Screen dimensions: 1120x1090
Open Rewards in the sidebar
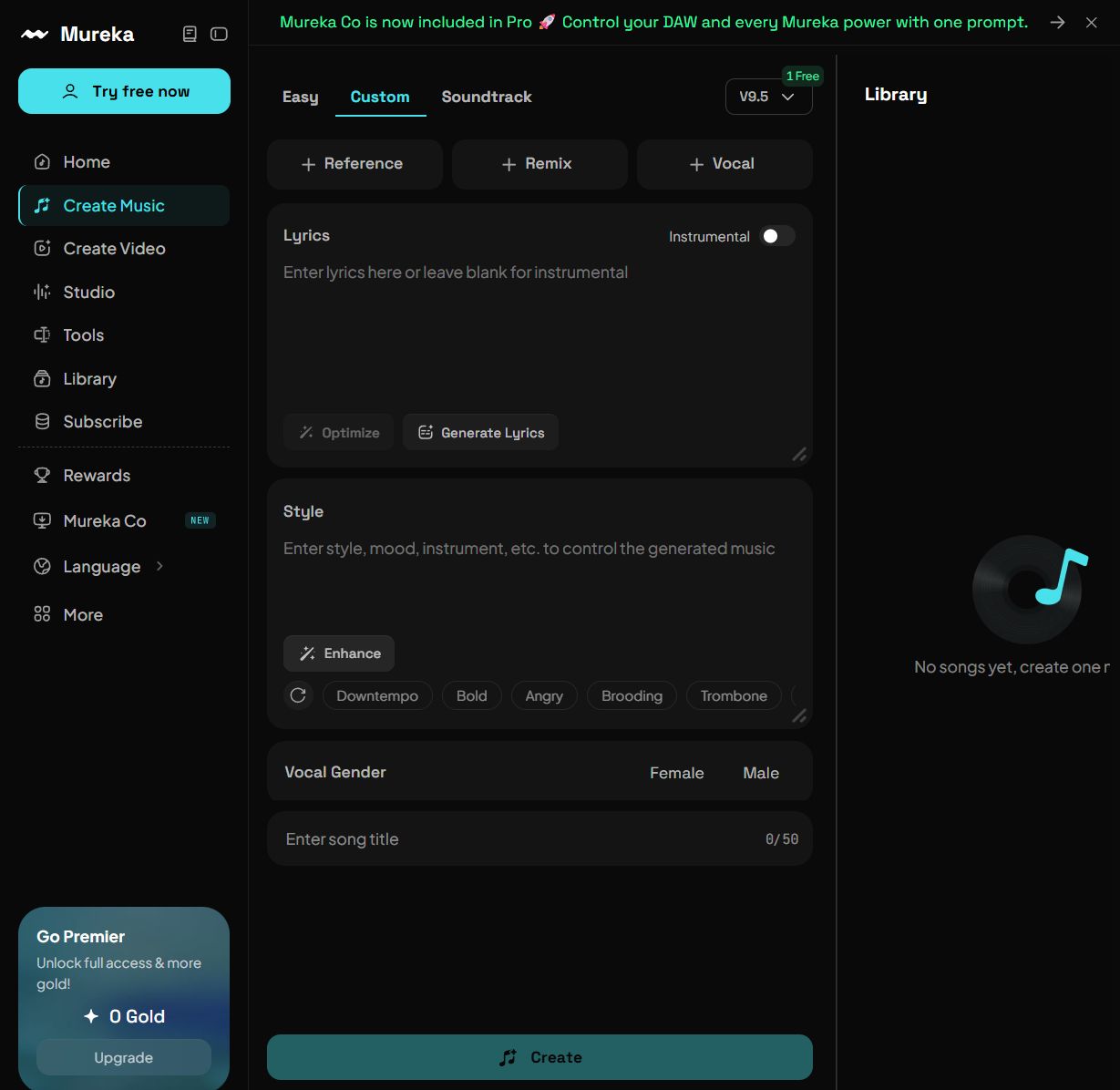point(124,476)
